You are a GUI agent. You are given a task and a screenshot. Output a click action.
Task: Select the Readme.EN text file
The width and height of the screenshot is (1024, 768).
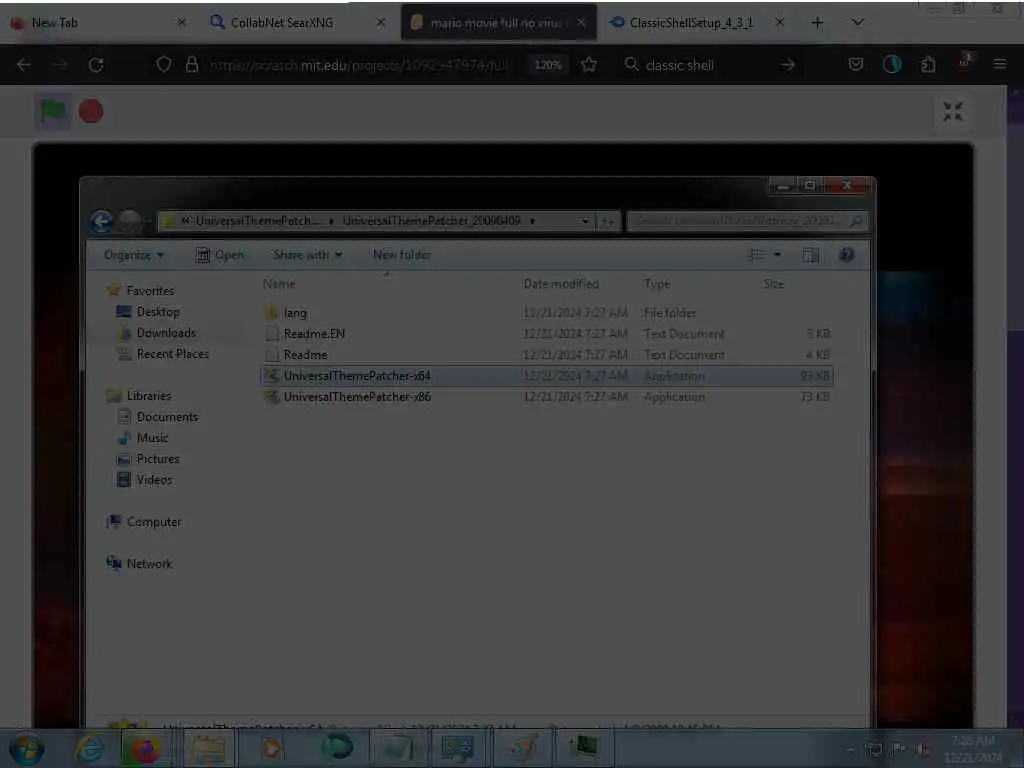(547, 334)
